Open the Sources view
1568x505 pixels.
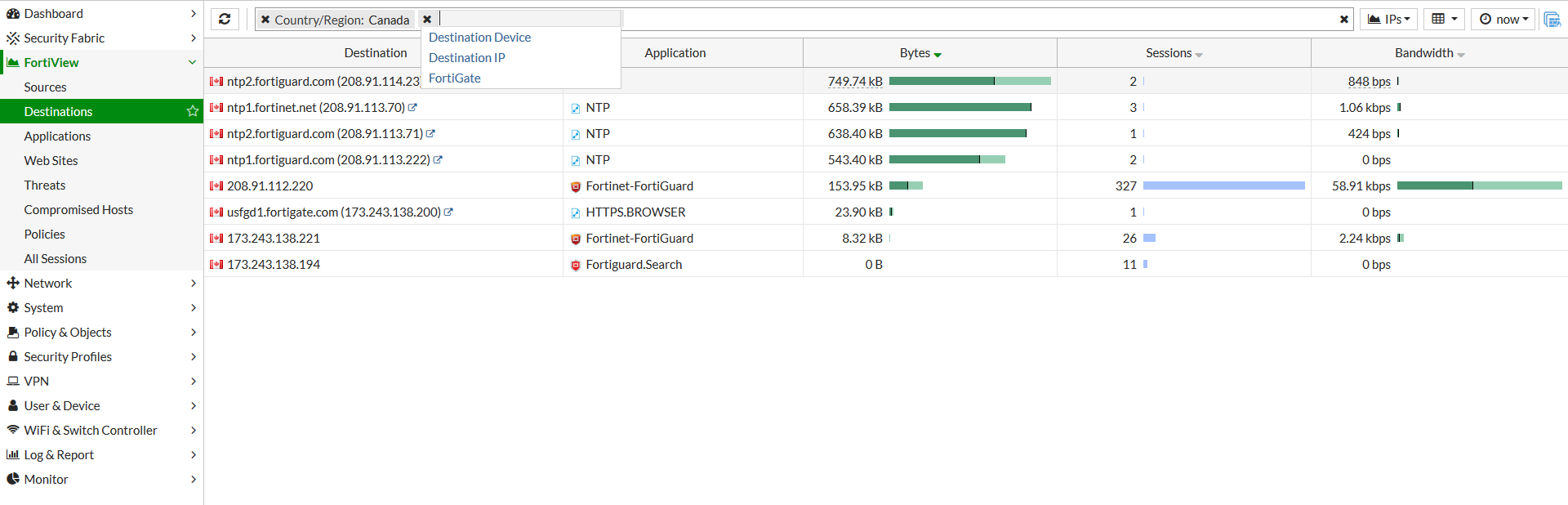(x=45, y=87)
